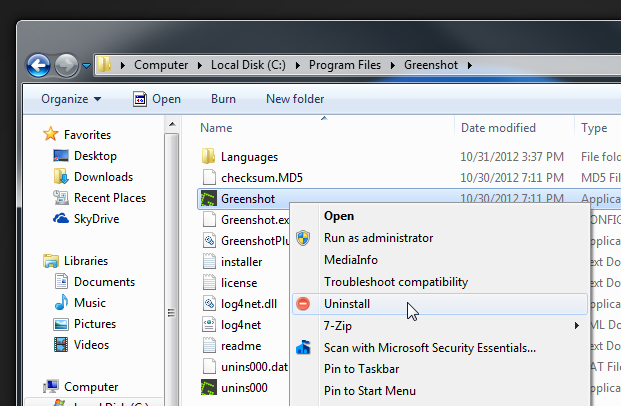Sort by the Name column header
The image size is (621, 406).
click(x=216, y=128)
